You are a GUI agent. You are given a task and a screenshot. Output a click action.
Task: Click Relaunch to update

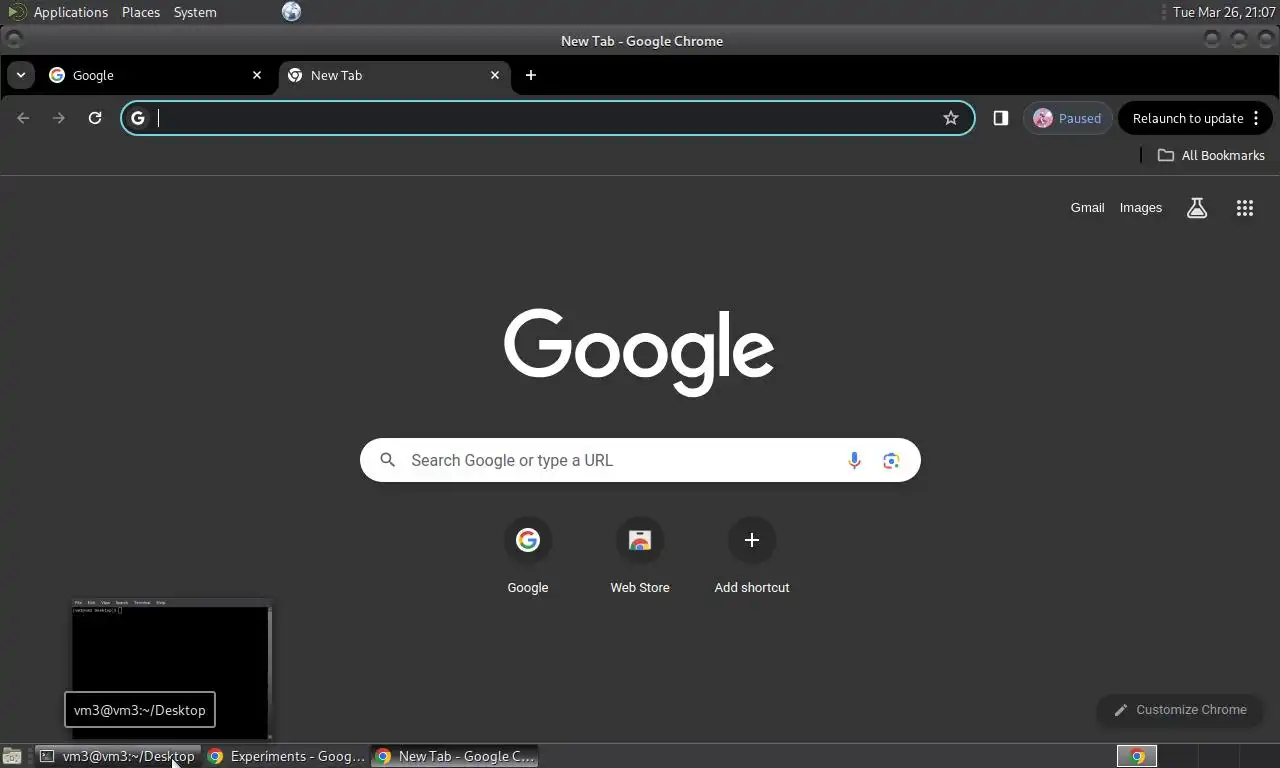coord(1188,118)
